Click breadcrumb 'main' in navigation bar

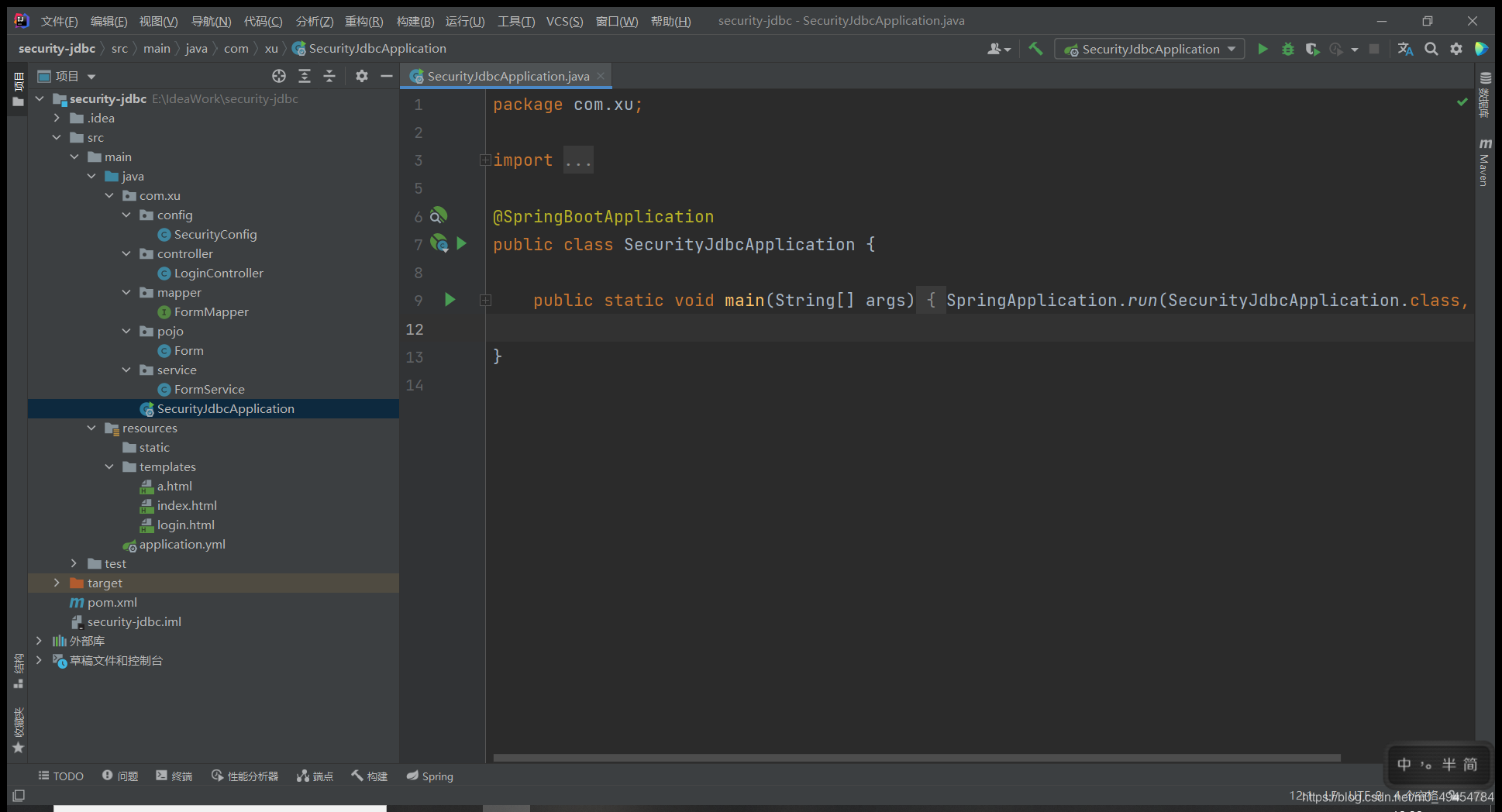point(157,48)
